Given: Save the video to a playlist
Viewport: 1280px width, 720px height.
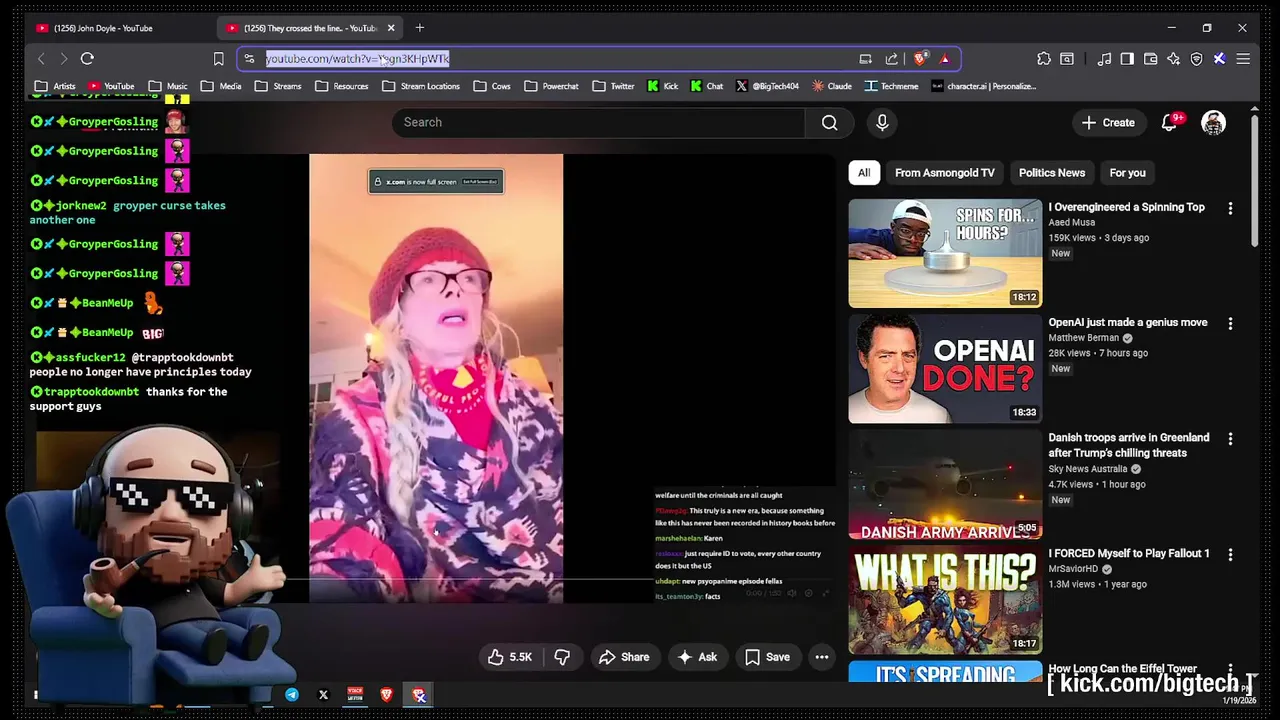Looking at the screenshot, I should pyautogui.click(x=768, y=657).
